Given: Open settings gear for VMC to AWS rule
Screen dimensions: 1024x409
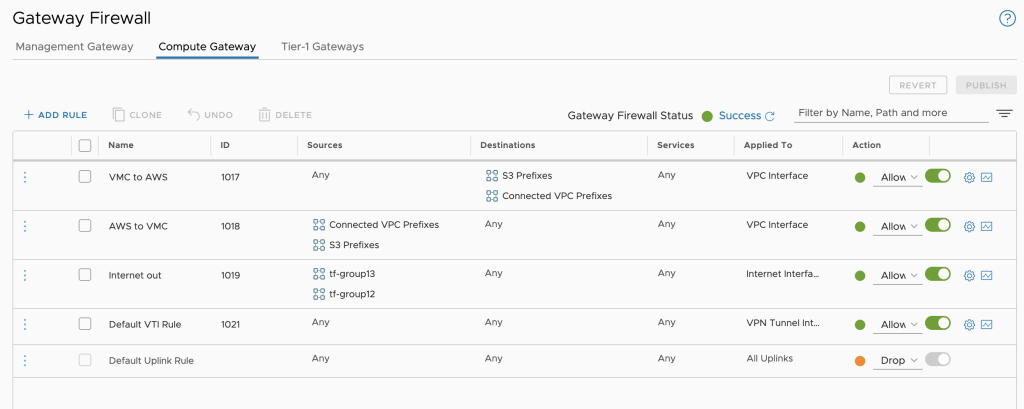Looking at the screenshot, I should point(969,178).
